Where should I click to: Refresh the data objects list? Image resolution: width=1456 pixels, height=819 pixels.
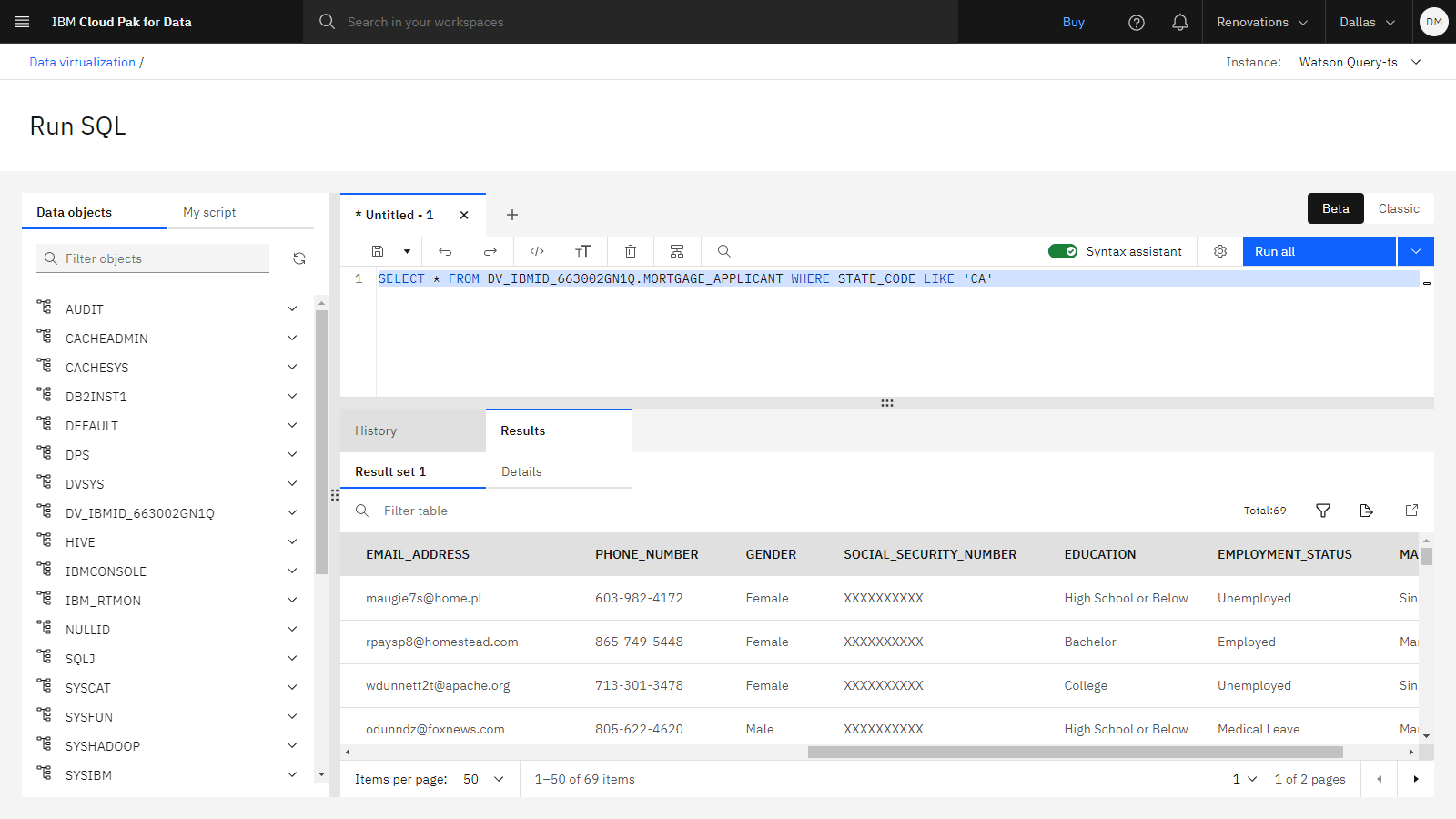(299, 258)
